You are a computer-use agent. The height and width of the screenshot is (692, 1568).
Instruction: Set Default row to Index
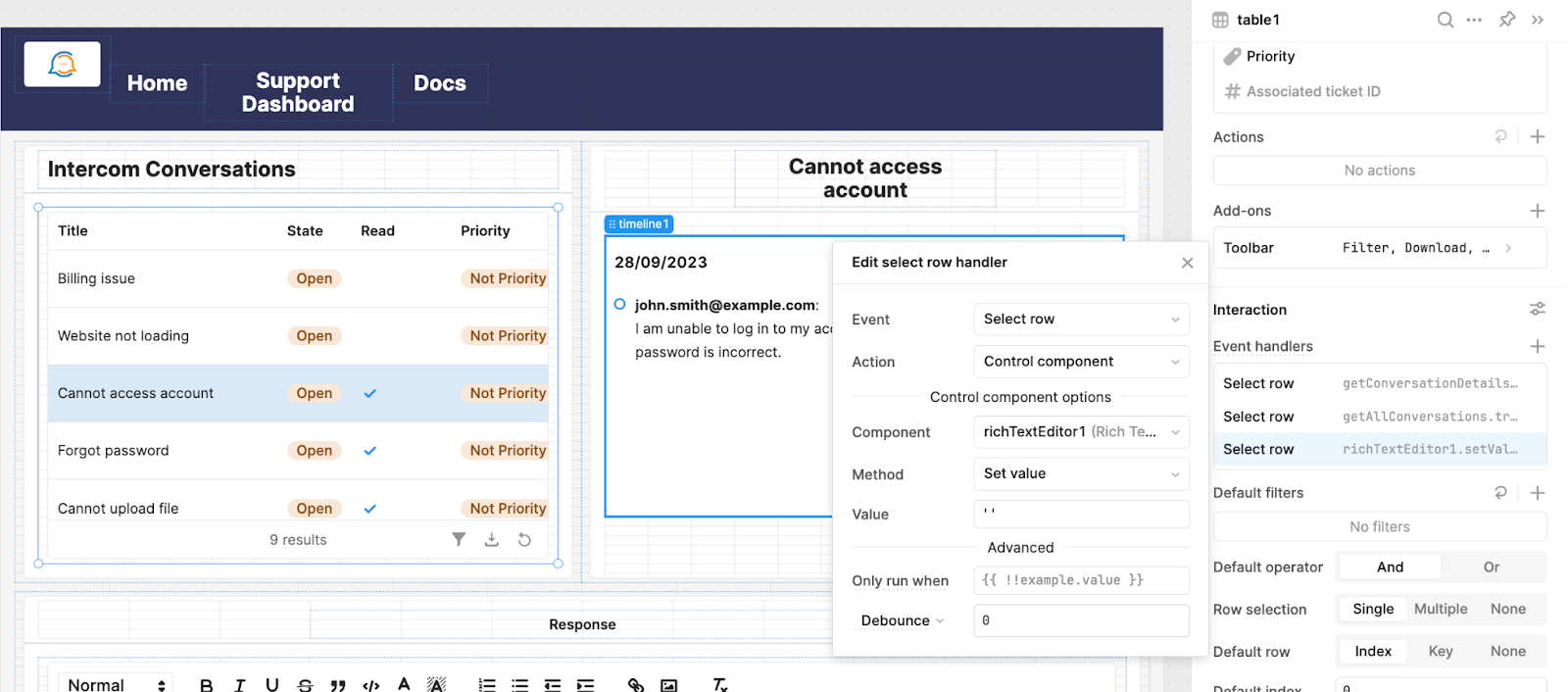1373,651
